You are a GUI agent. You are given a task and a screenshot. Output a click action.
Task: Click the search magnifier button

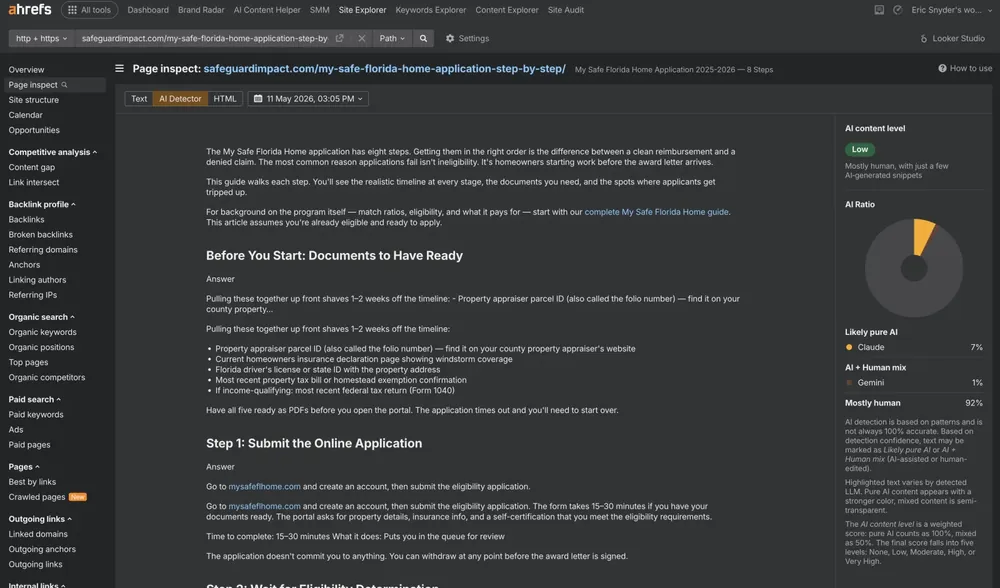(423, 38)
